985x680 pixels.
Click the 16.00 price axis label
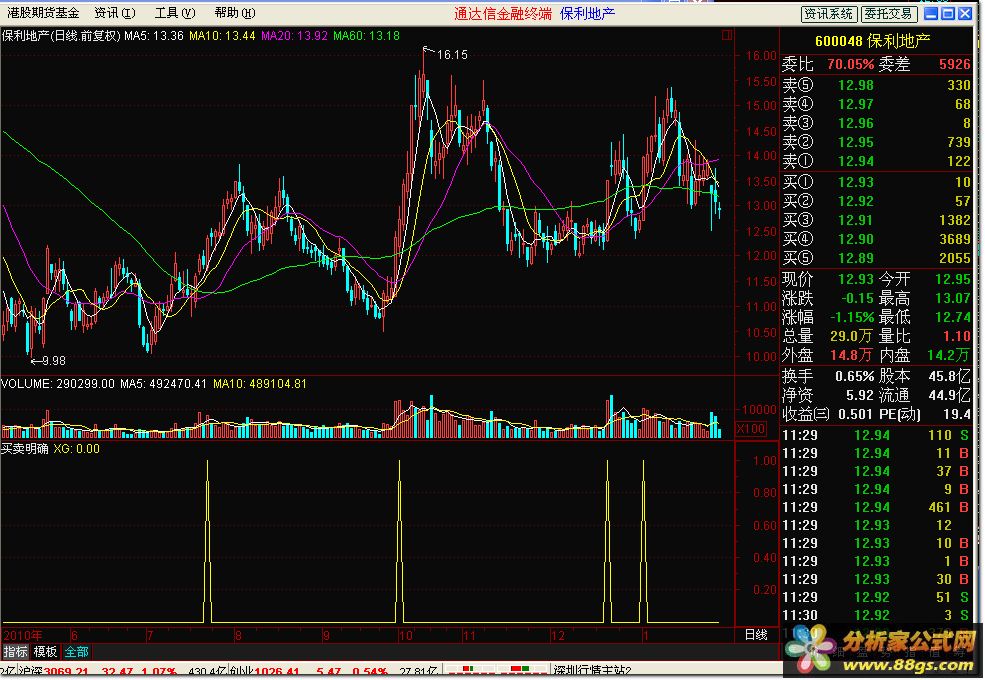tap(761, 56)
